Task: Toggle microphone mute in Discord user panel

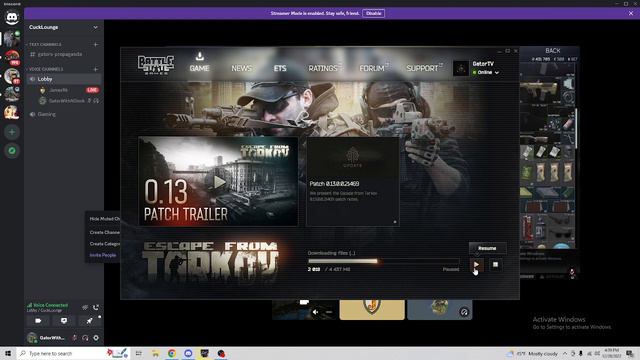Action: click(74, 338)
